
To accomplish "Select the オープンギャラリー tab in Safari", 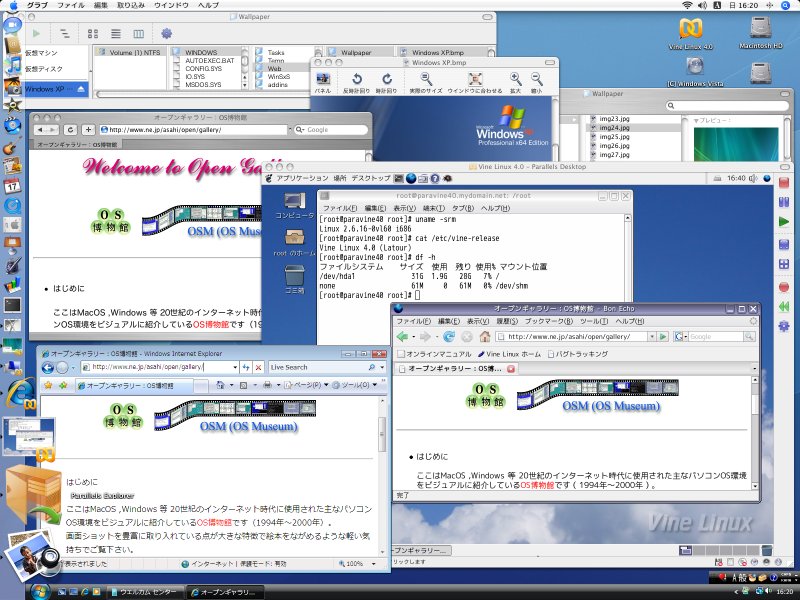I will pos(77,144).
